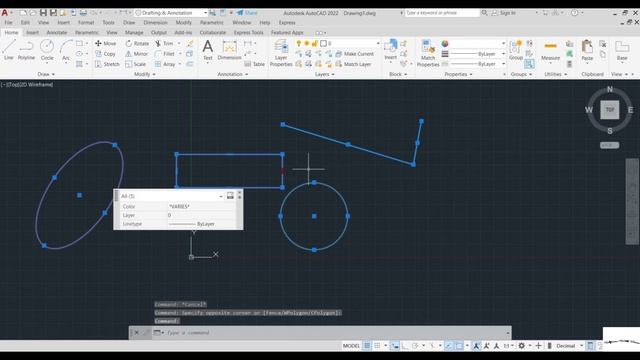The width and height of the screenshot is (640, 360).
Task: Click the Fillet tool
Action: click(165, 54)
